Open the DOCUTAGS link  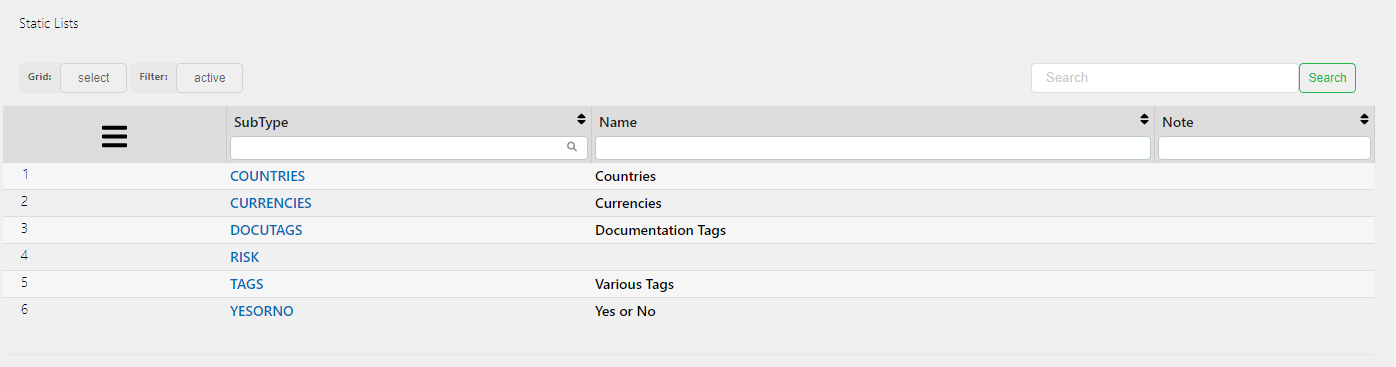266,230
